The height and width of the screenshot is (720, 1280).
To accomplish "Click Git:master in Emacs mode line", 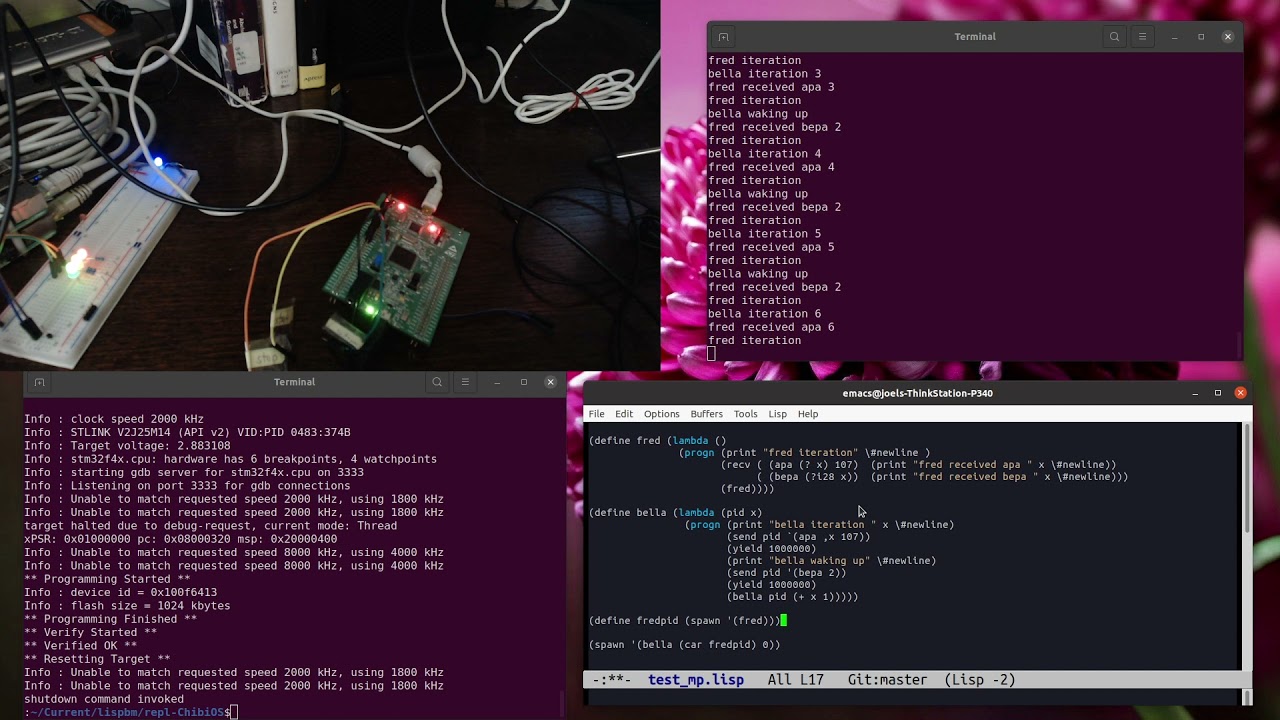I will coord(887,680).
